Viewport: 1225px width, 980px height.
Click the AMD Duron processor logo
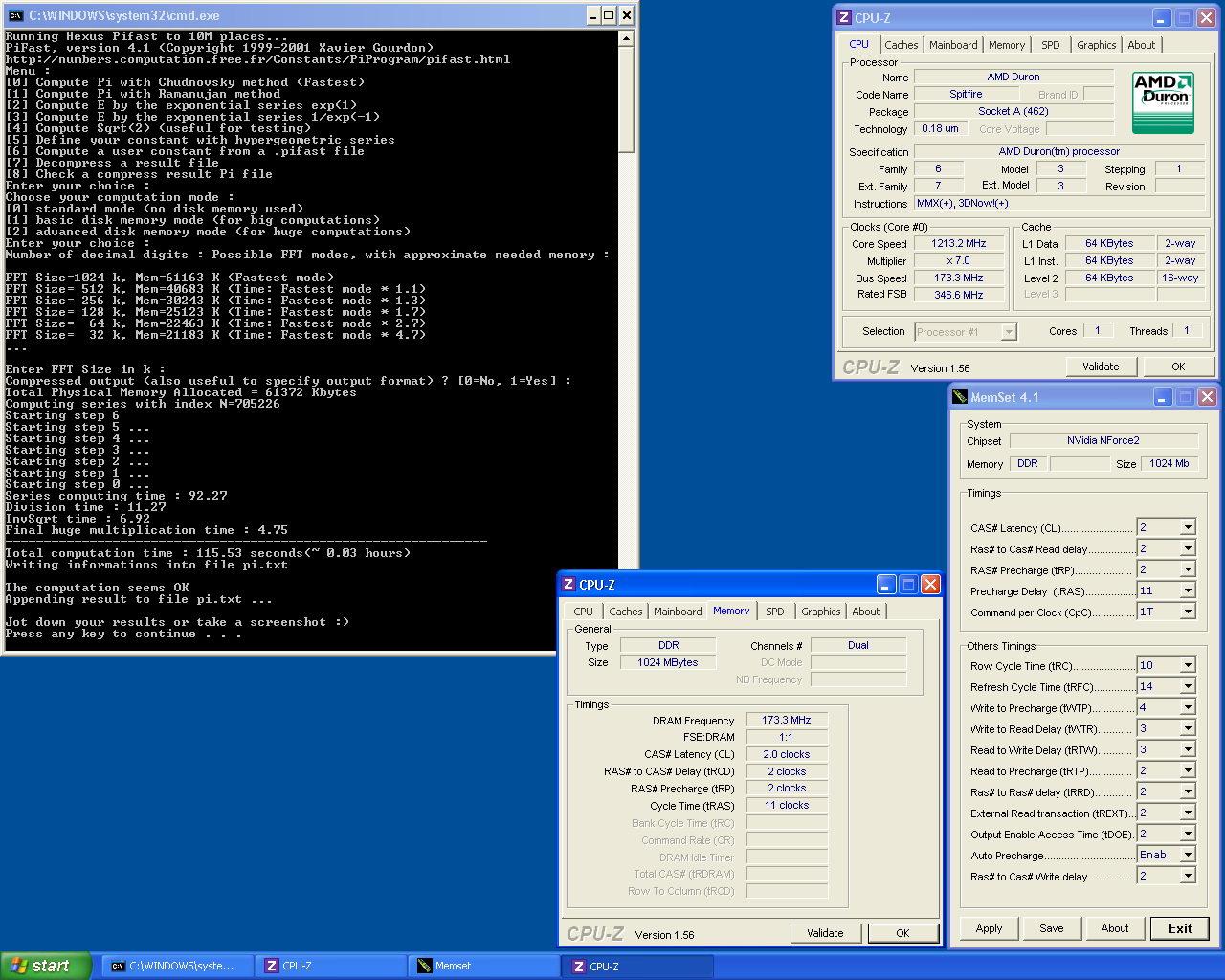pyautogui.click(x=1163, y=101)
